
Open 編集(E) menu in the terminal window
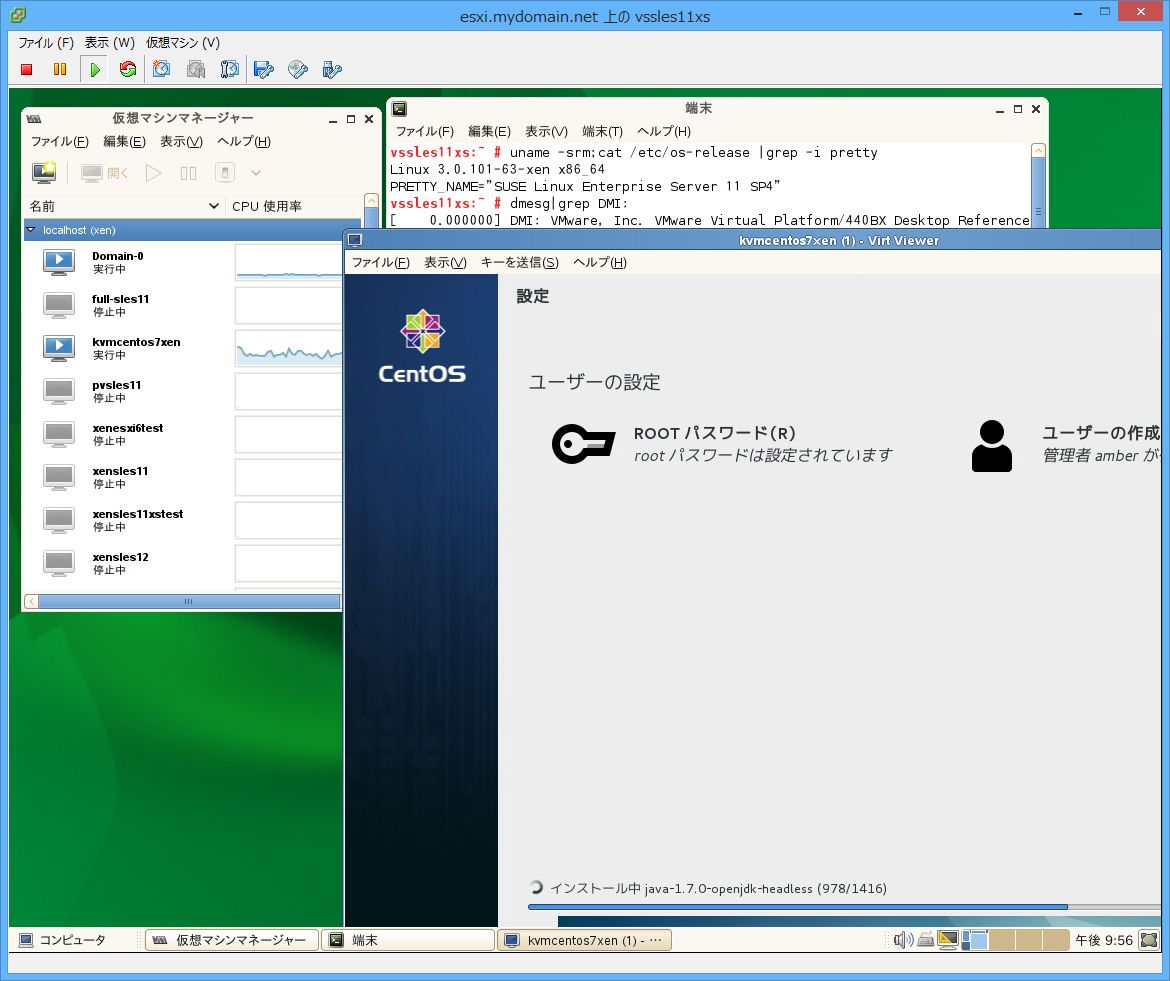tap(489, 131)
